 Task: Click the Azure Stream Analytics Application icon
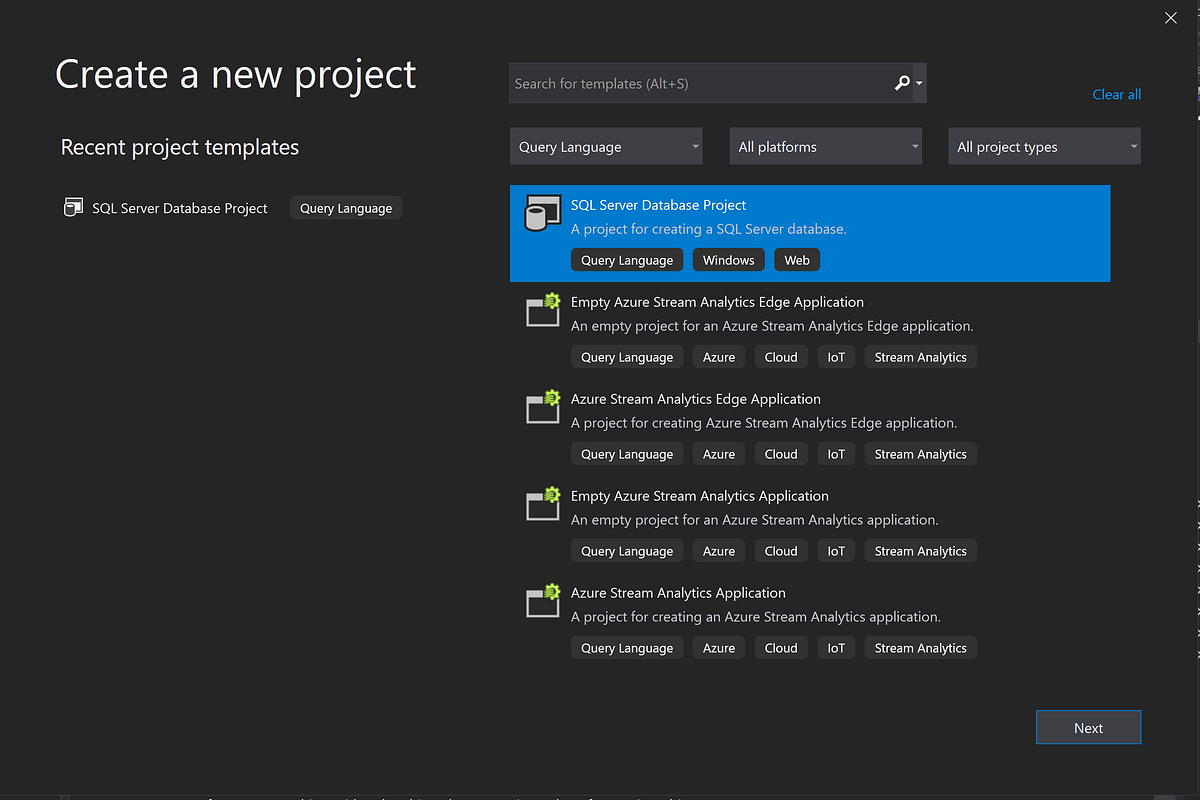[x=542, y=601]
